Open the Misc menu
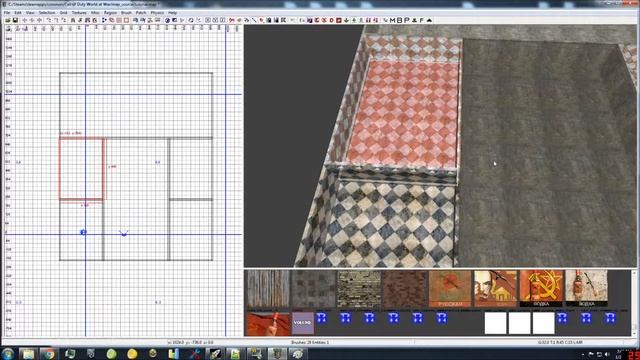This screenshot has width=640, height=360. [x=95, y=13]
